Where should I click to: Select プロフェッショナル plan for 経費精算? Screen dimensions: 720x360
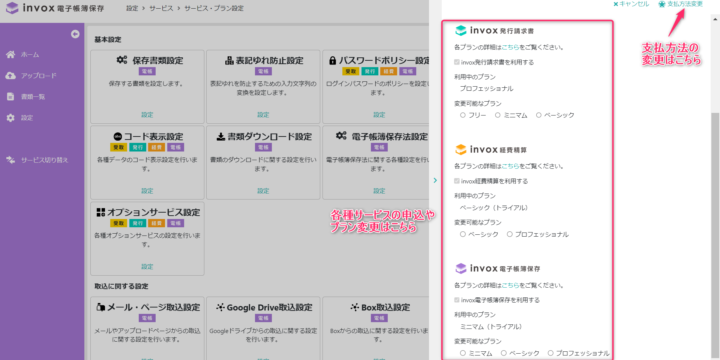point(510,234)
